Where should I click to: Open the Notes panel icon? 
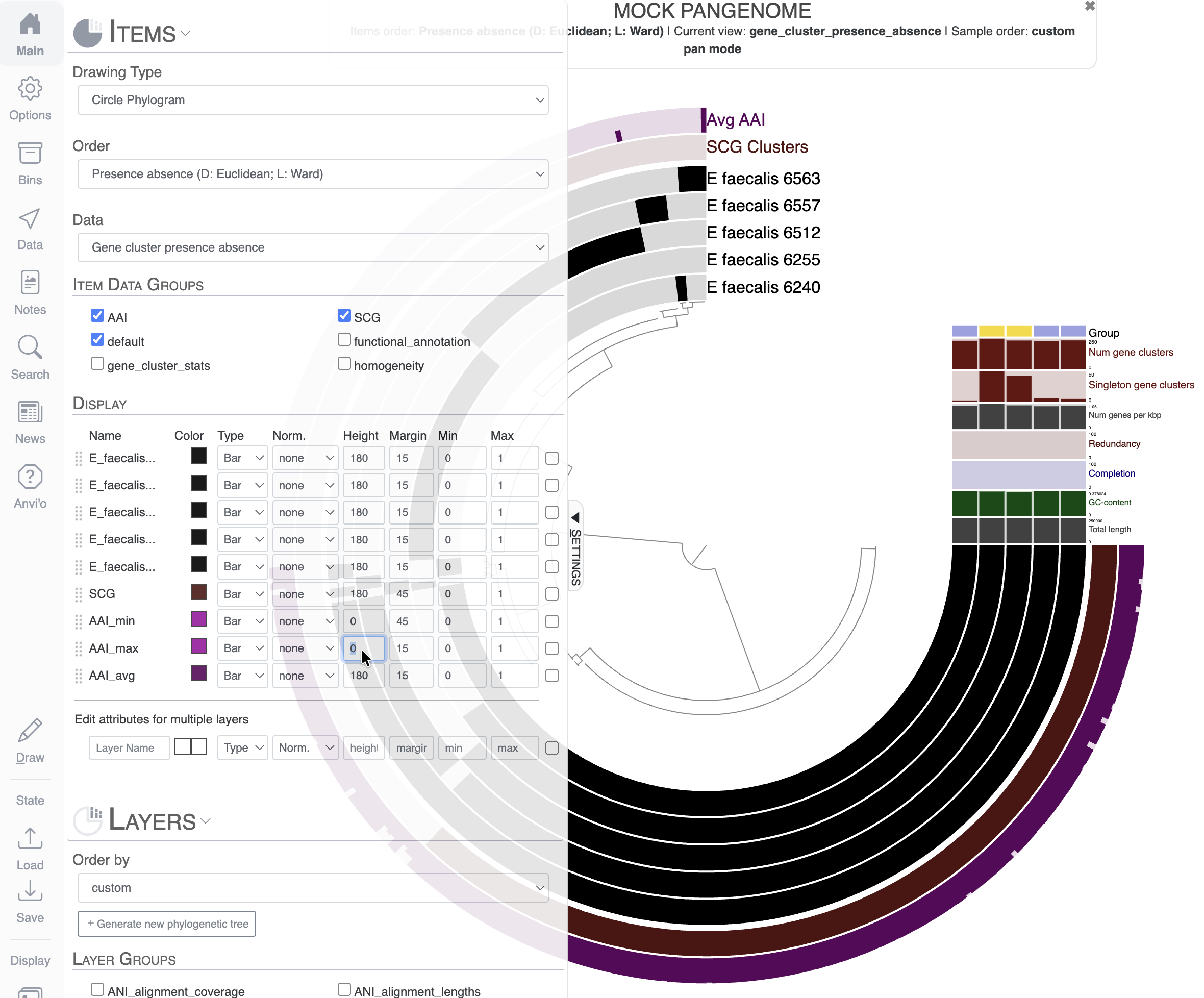coord(30,293)
